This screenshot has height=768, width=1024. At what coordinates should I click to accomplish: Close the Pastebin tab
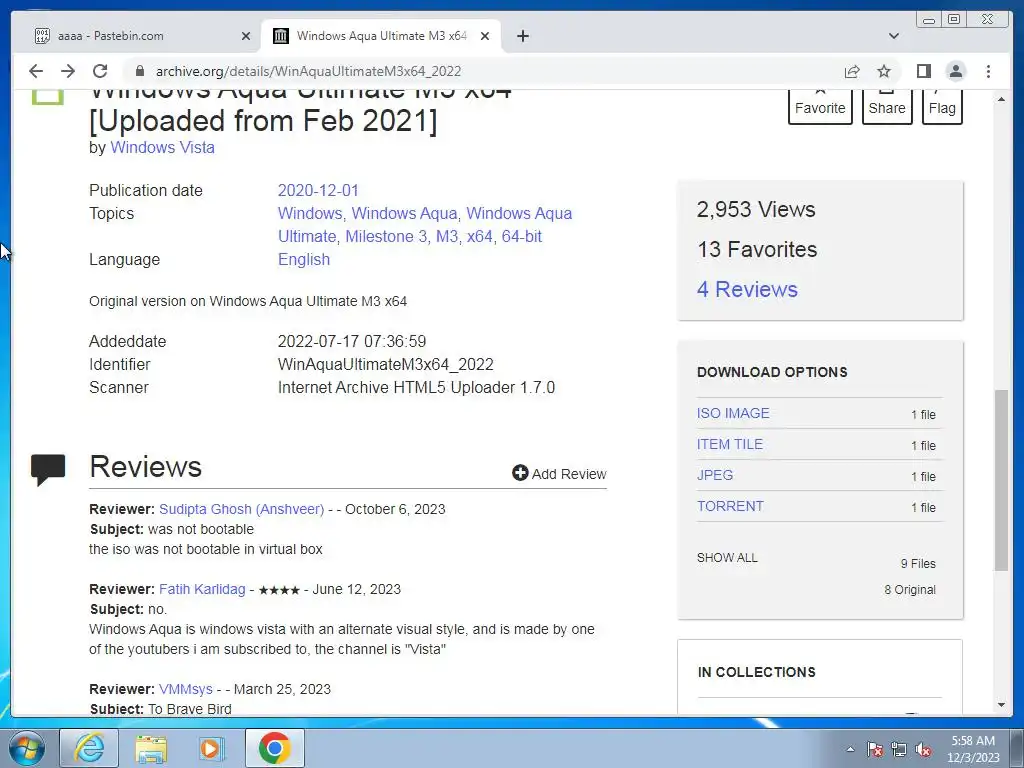coord(246,36)
